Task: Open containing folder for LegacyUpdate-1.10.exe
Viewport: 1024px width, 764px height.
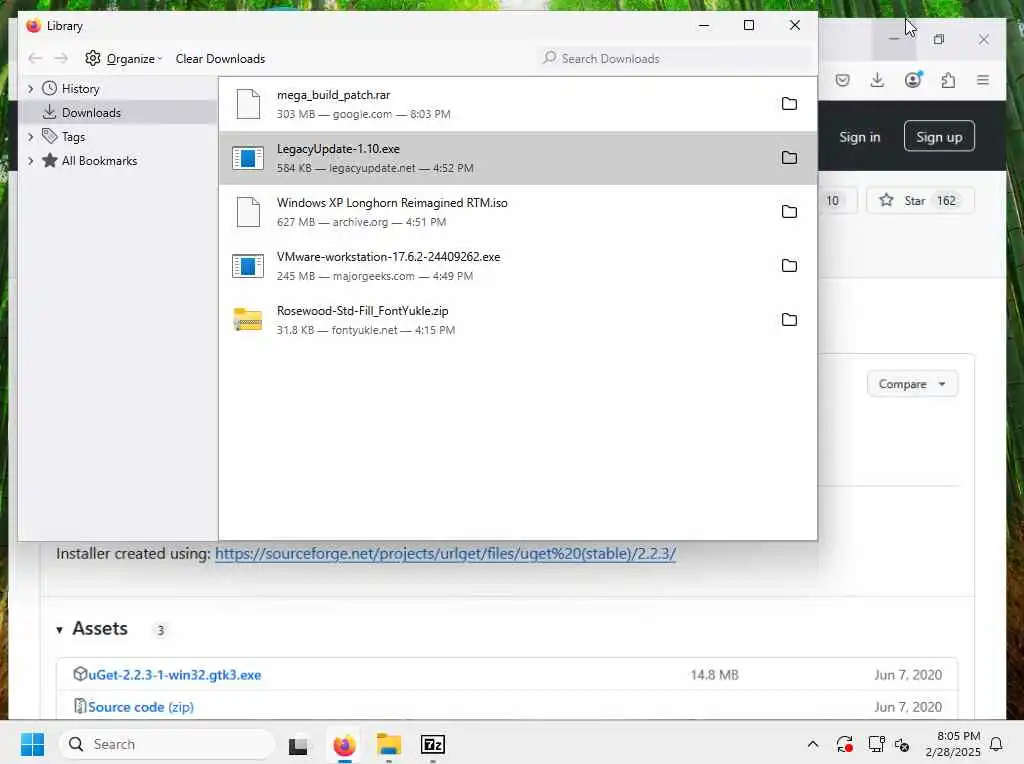Action: 789,158
